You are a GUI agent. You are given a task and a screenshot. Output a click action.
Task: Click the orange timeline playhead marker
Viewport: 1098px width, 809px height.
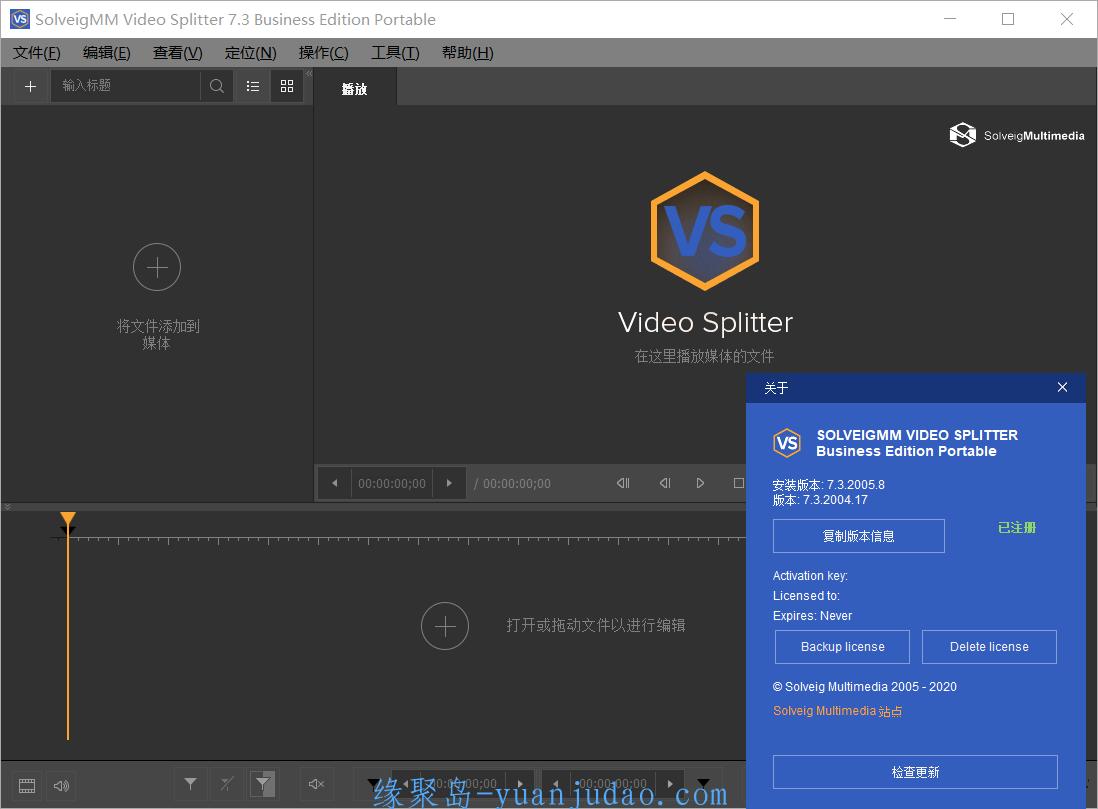[x=68, y=521]
